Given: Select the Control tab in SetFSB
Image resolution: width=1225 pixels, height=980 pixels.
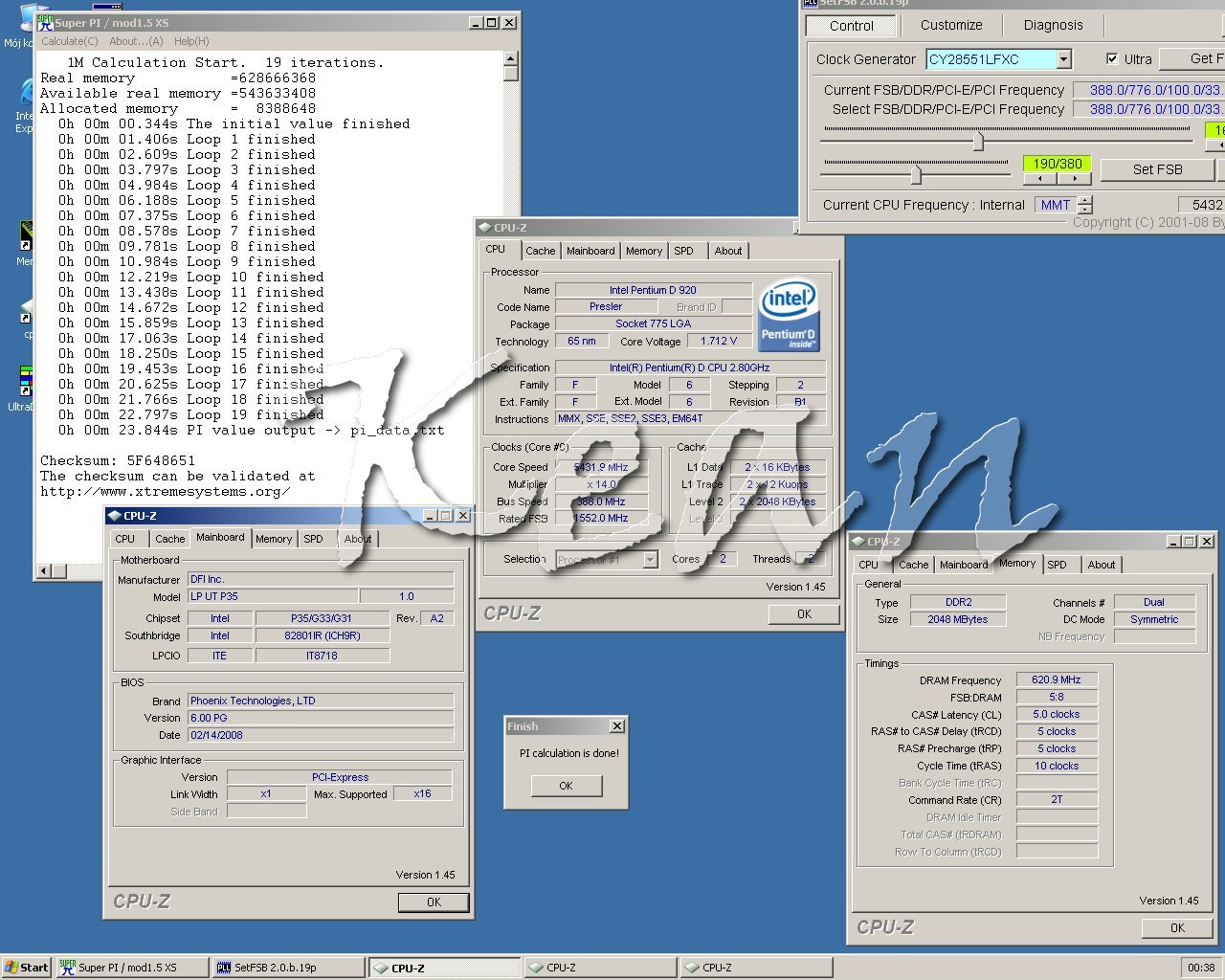Looking at the screenshot, I should click(851, 26).
